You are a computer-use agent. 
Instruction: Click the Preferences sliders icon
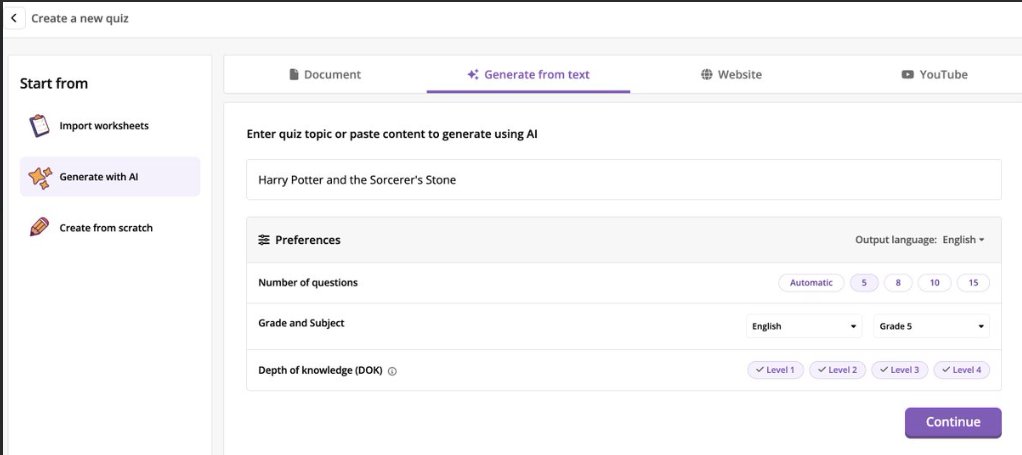coord(263,240)
